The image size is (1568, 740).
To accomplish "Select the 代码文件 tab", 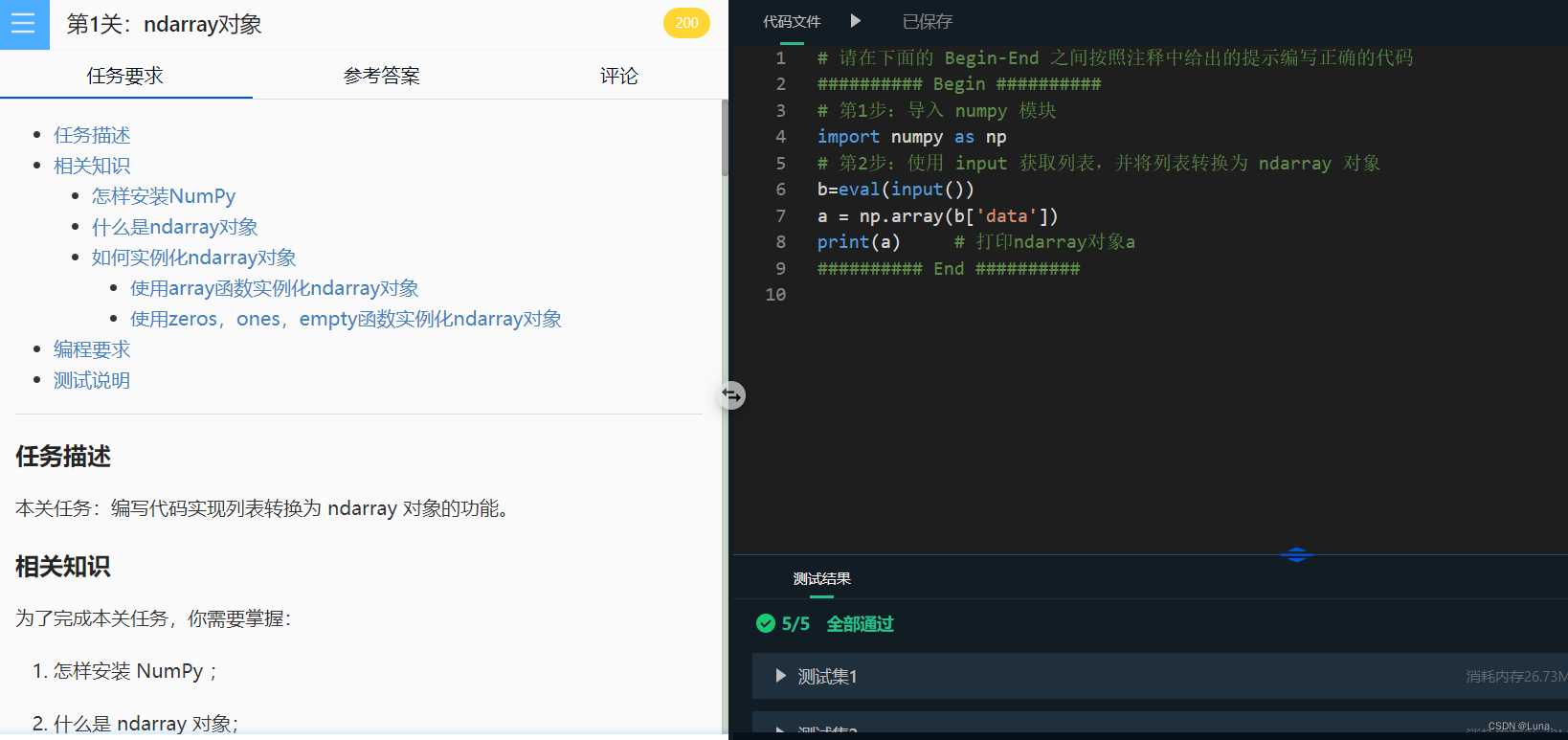I will (792, 21).
